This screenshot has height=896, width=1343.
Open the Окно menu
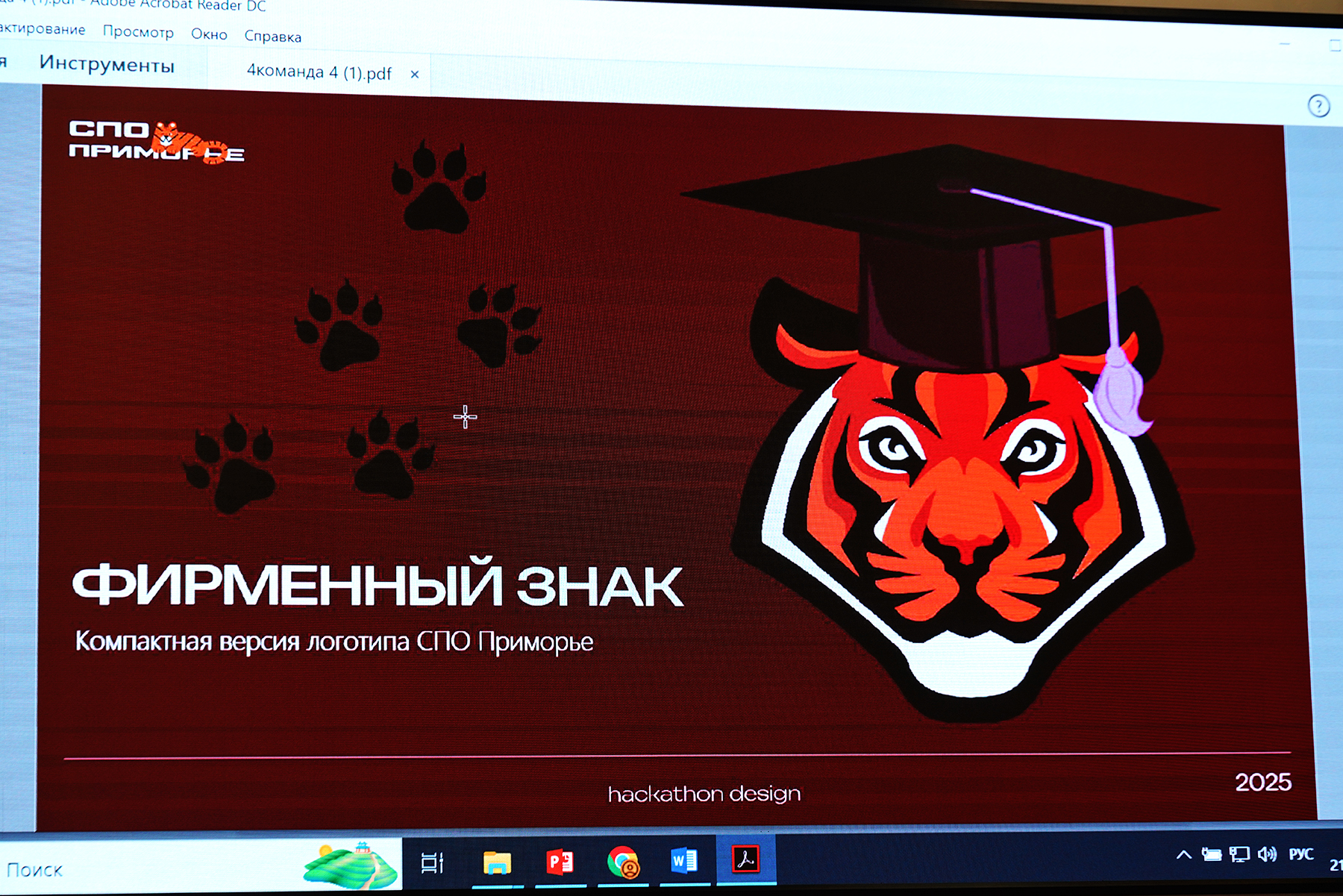coord(209,34)
